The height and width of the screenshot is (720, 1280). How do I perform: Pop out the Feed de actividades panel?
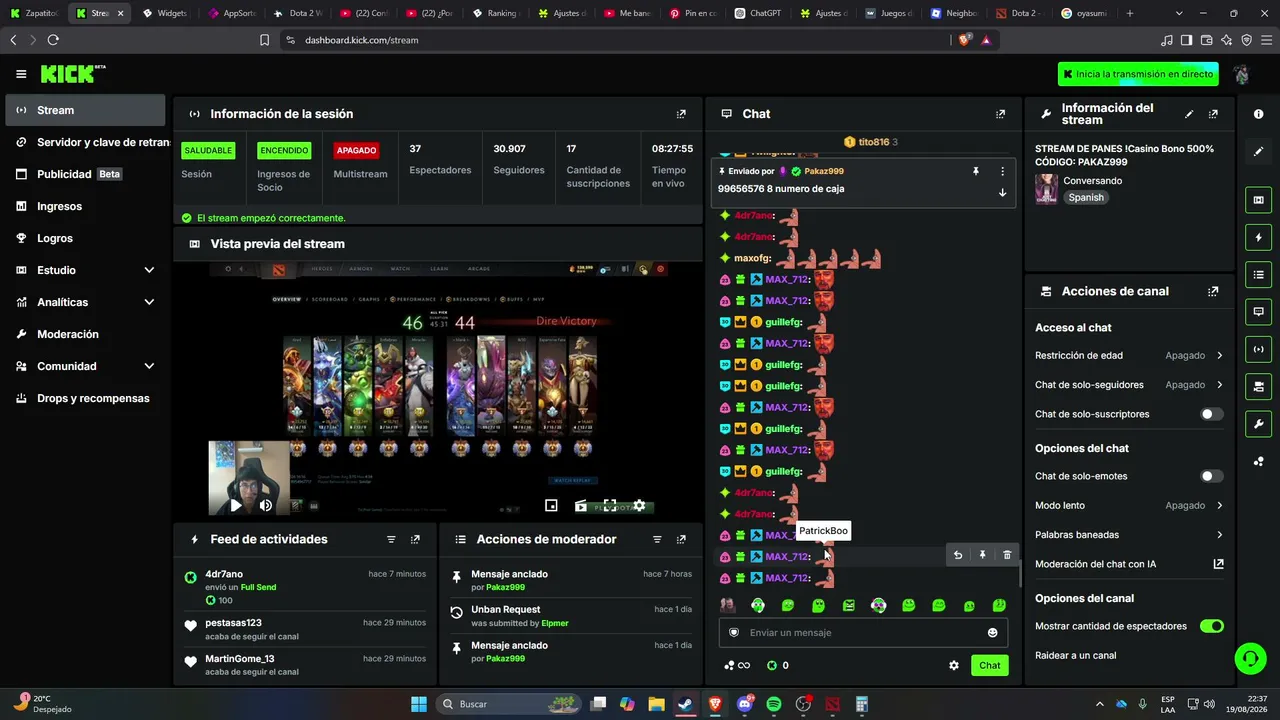click(x=415, y=539)
